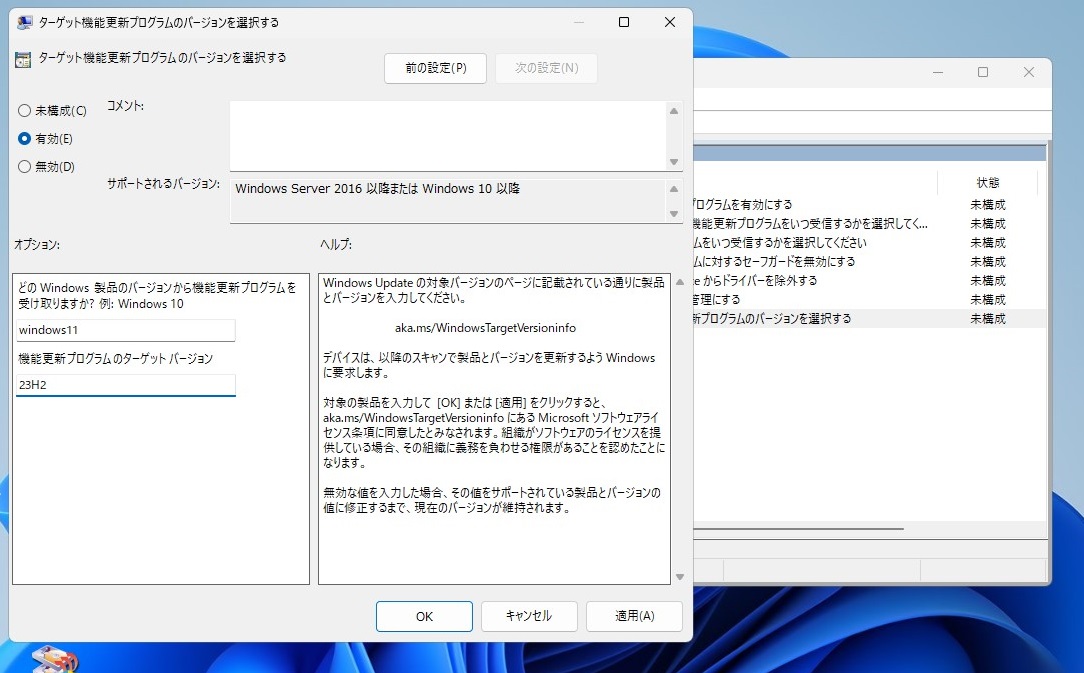Image resolution: width=1084 pixels, height=673 pixels.
Task: Click the 前の設定(P) button
Action: click(435, 68)
